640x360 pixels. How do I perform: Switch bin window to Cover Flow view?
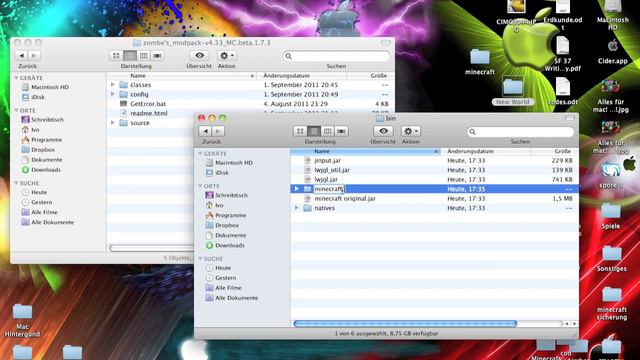341,131
